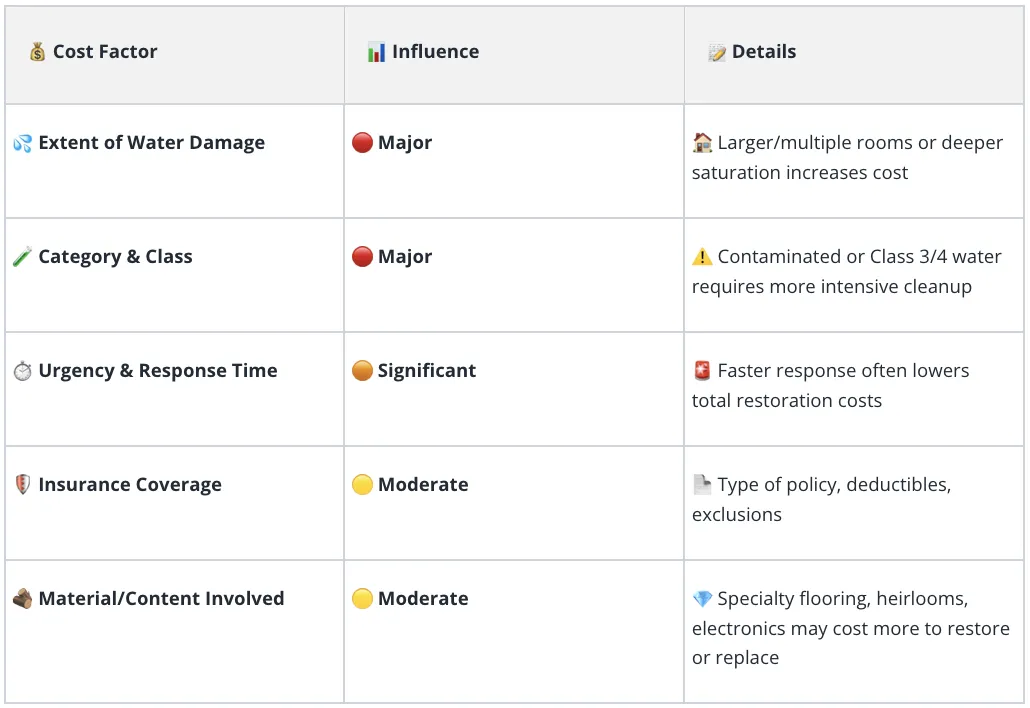Click the document icon beside Type of policy
The image size is (1030, 708).
702,485
